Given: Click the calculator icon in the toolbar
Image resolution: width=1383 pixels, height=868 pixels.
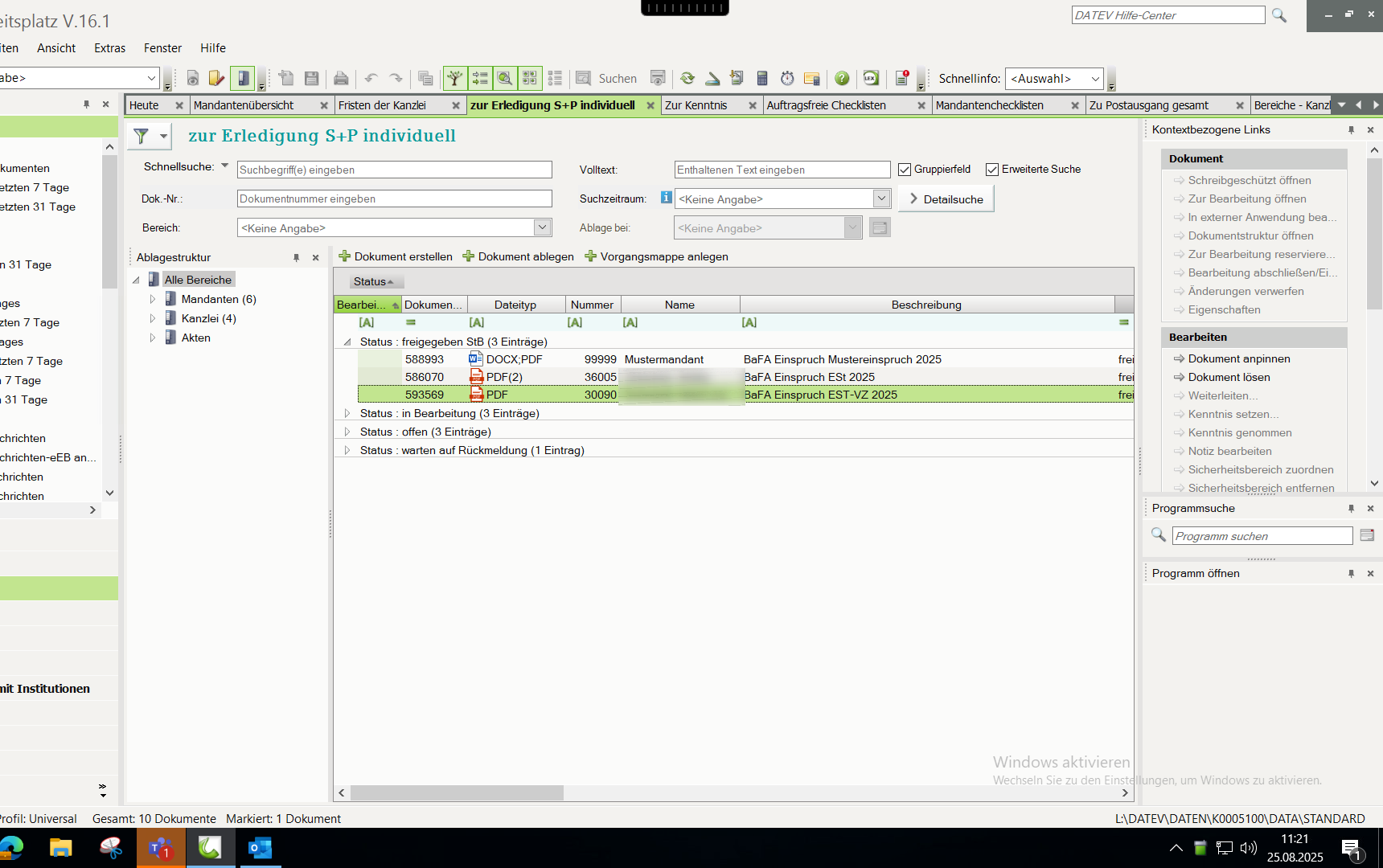Looking at the screenshot, I should [762, 78].
